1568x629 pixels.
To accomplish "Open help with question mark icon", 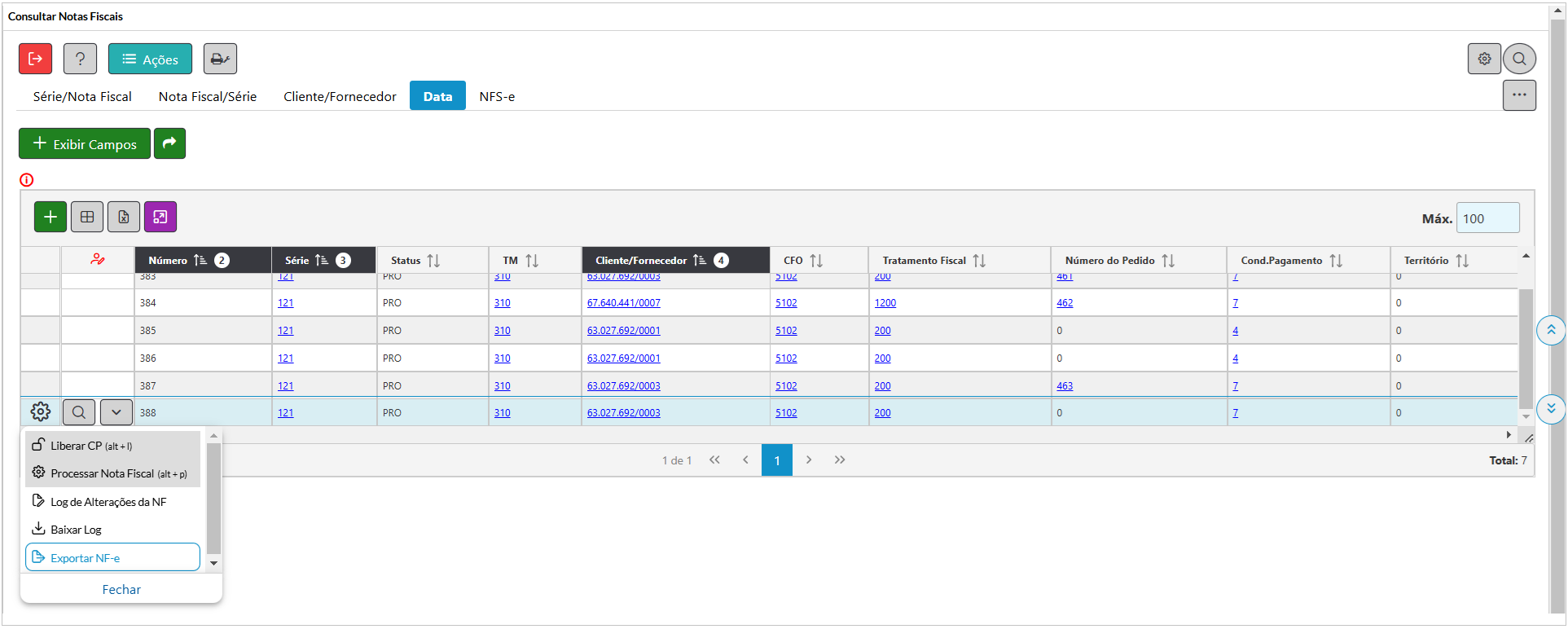I will (x=80, y=59).
